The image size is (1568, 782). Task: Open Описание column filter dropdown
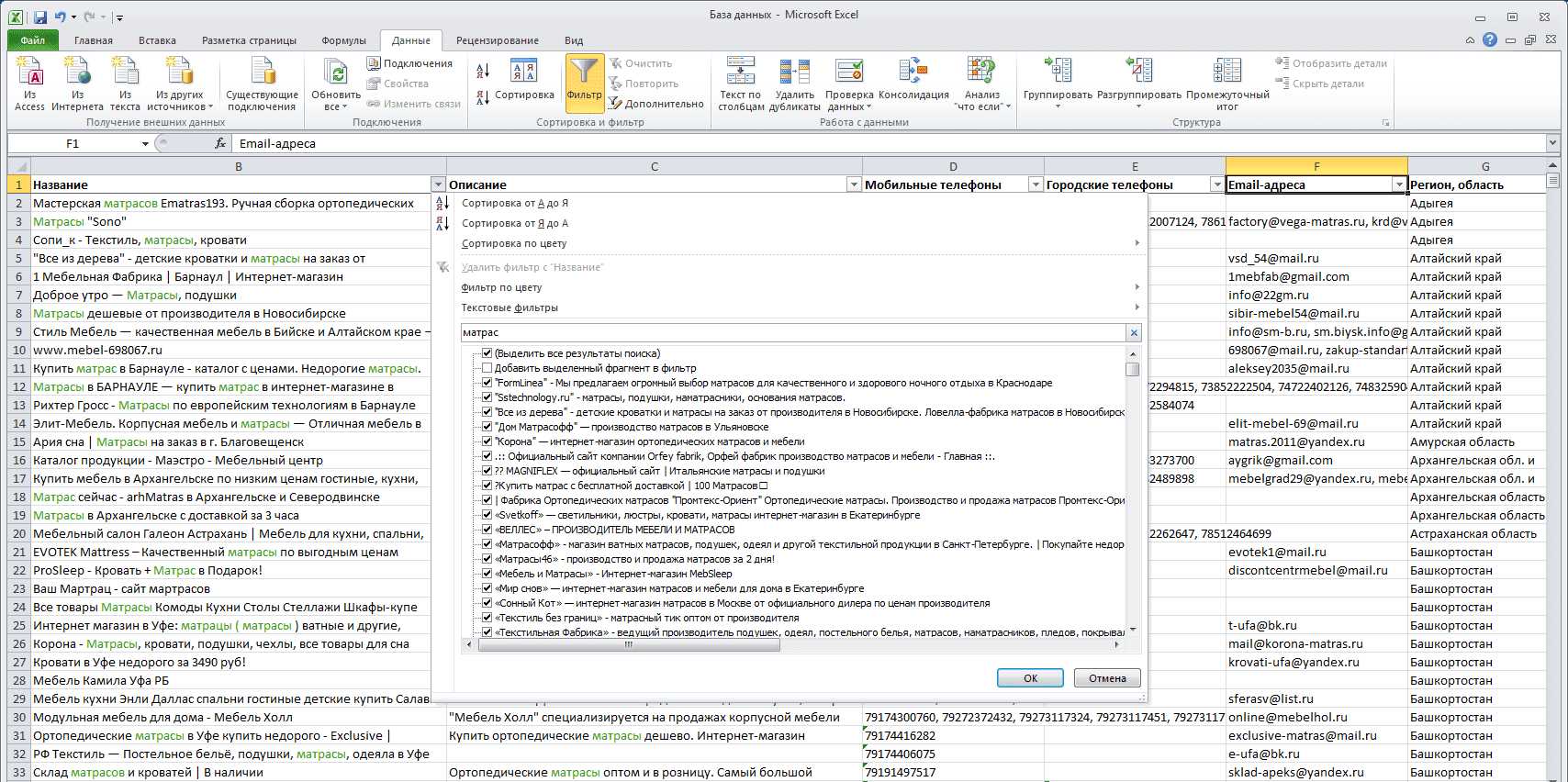click(x=854, y=184)
